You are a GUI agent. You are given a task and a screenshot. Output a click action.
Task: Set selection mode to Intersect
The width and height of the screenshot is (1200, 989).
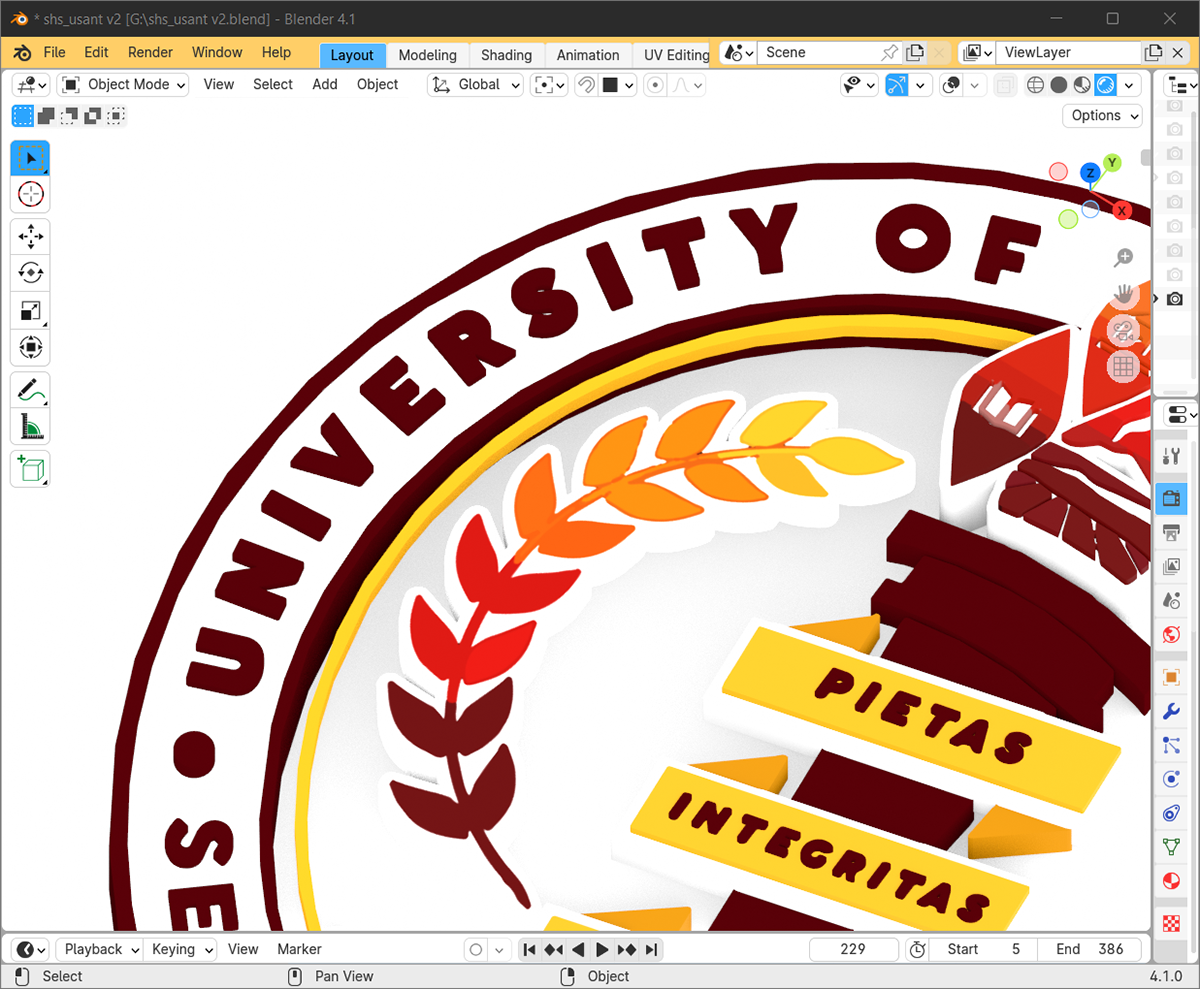pyautogui.click(x=116, y=116)
